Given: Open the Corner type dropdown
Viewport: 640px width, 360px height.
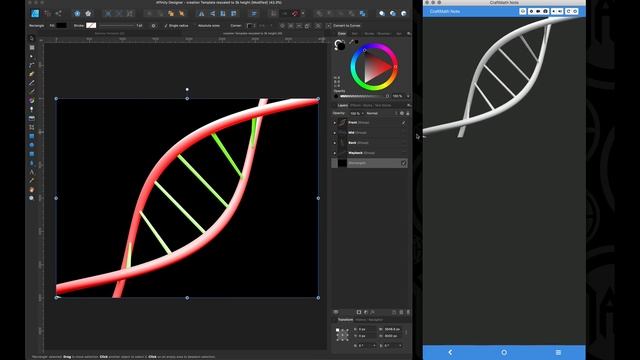Looking at the screenshot, I should (x=252, y=26).
